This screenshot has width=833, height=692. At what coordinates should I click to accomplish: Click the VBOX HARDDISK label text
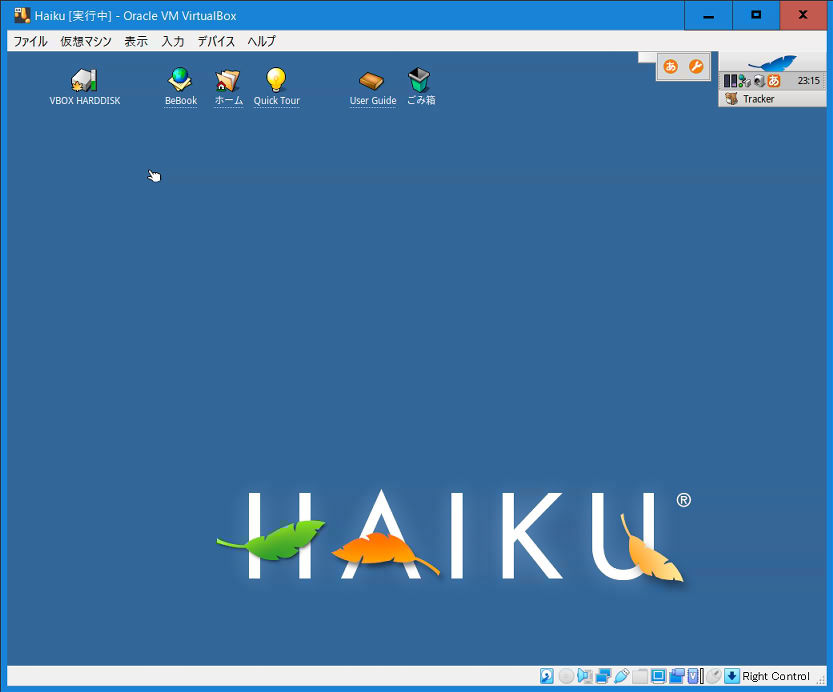84,100
